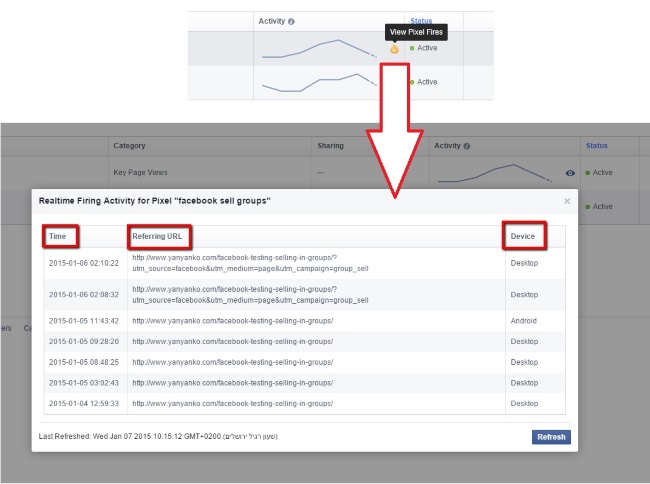Viewport: 650px width, 484px height.
Task: Select the 2015-01-06 02:10:22 timestamp
Action: coord(84,263)
